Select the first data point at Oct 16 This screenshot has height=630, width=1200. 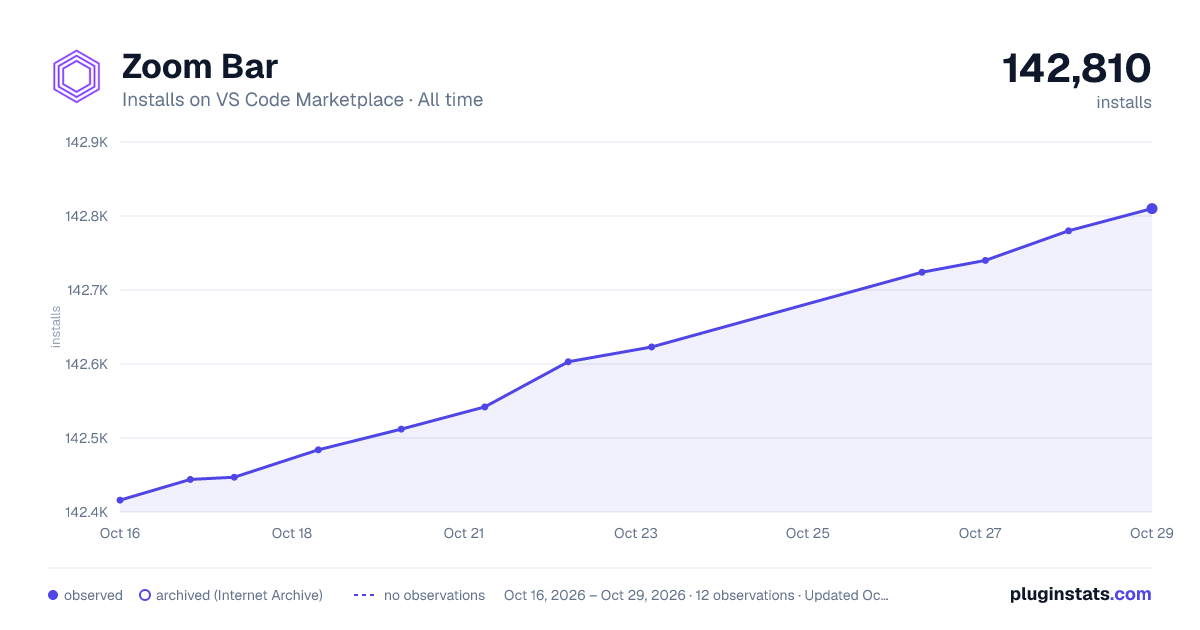coord(120,500)
